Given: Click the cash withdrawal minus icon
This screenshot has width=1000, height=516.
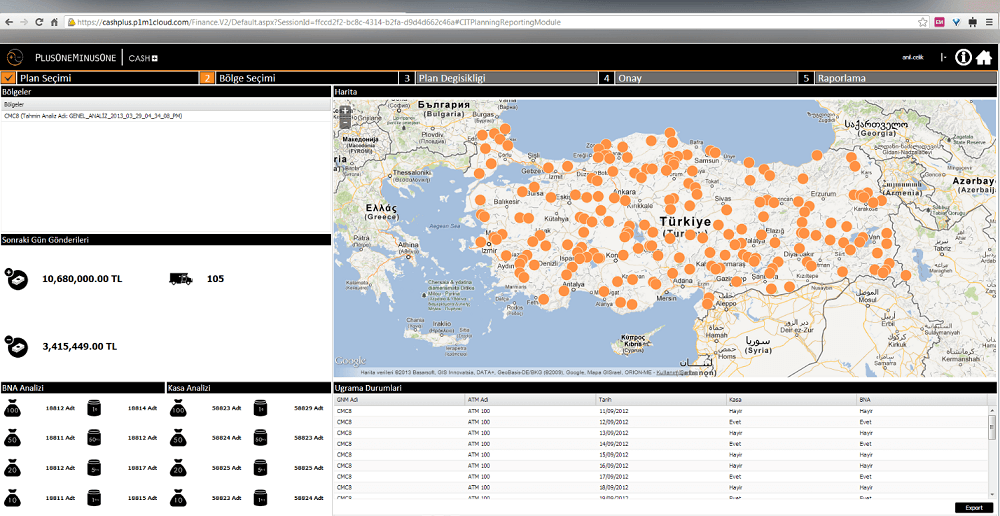Looking at the screenshot, I should pyautogui.click(x=16, y=346).
